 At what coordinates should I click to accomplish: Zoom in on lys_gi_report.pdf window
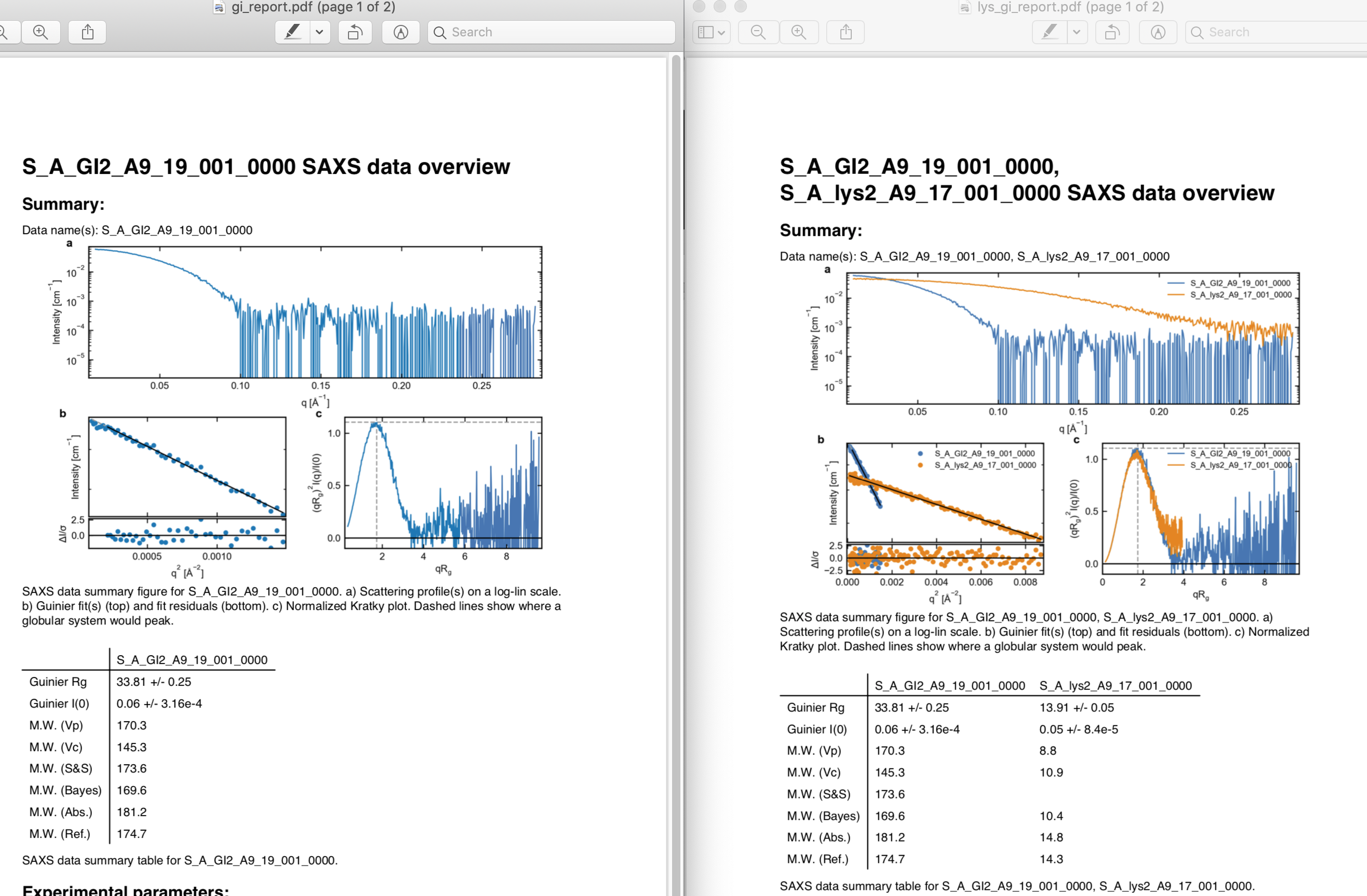click(x=799, y=32)
